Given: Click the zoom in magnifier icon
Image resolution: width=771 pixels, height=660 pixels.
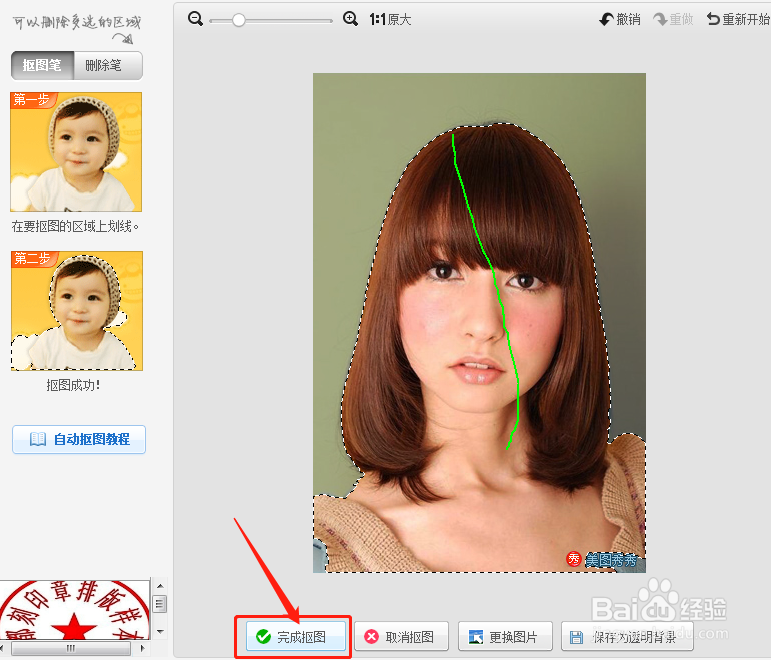Looking at the screenshot, I should coord(350,19).
